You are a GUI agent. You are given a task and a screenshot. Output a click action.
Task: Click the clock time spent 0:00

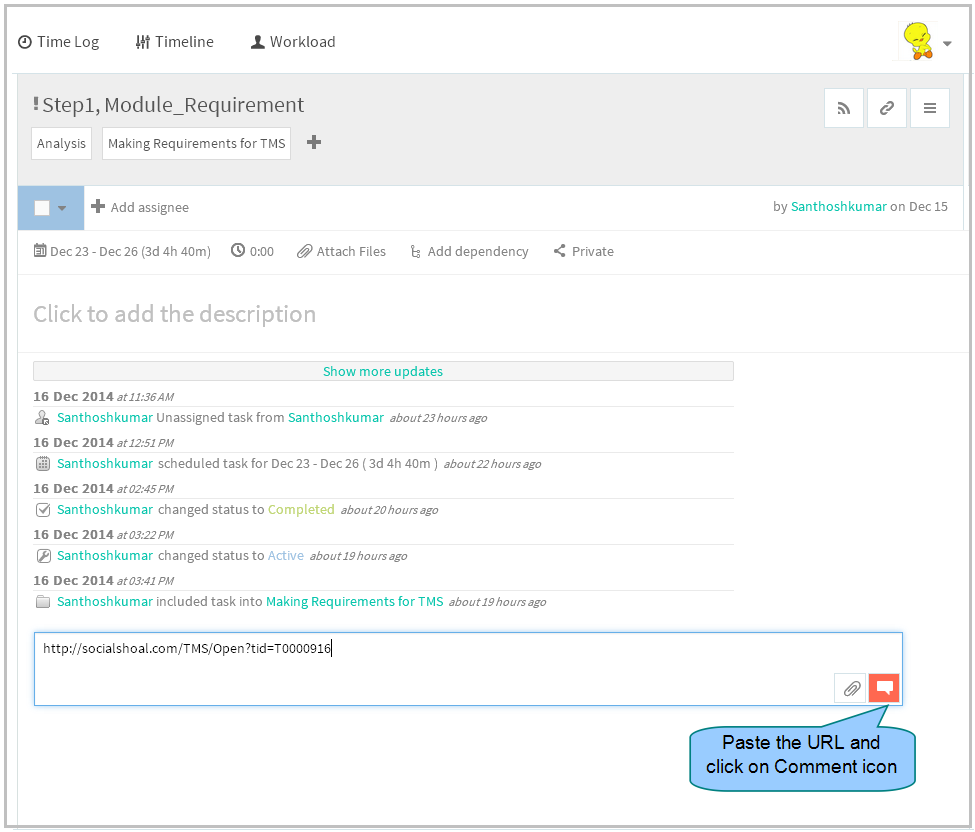(x=252, y=251)
